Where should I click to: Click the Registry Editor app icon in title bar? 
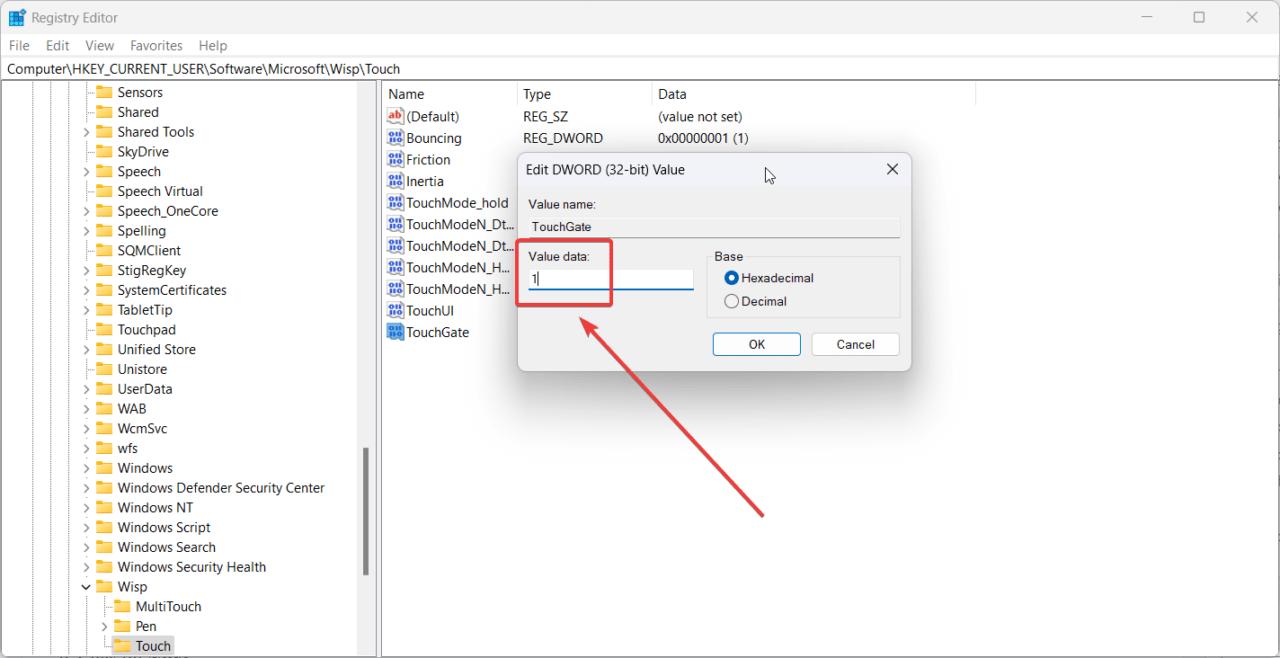pos(17,17)
